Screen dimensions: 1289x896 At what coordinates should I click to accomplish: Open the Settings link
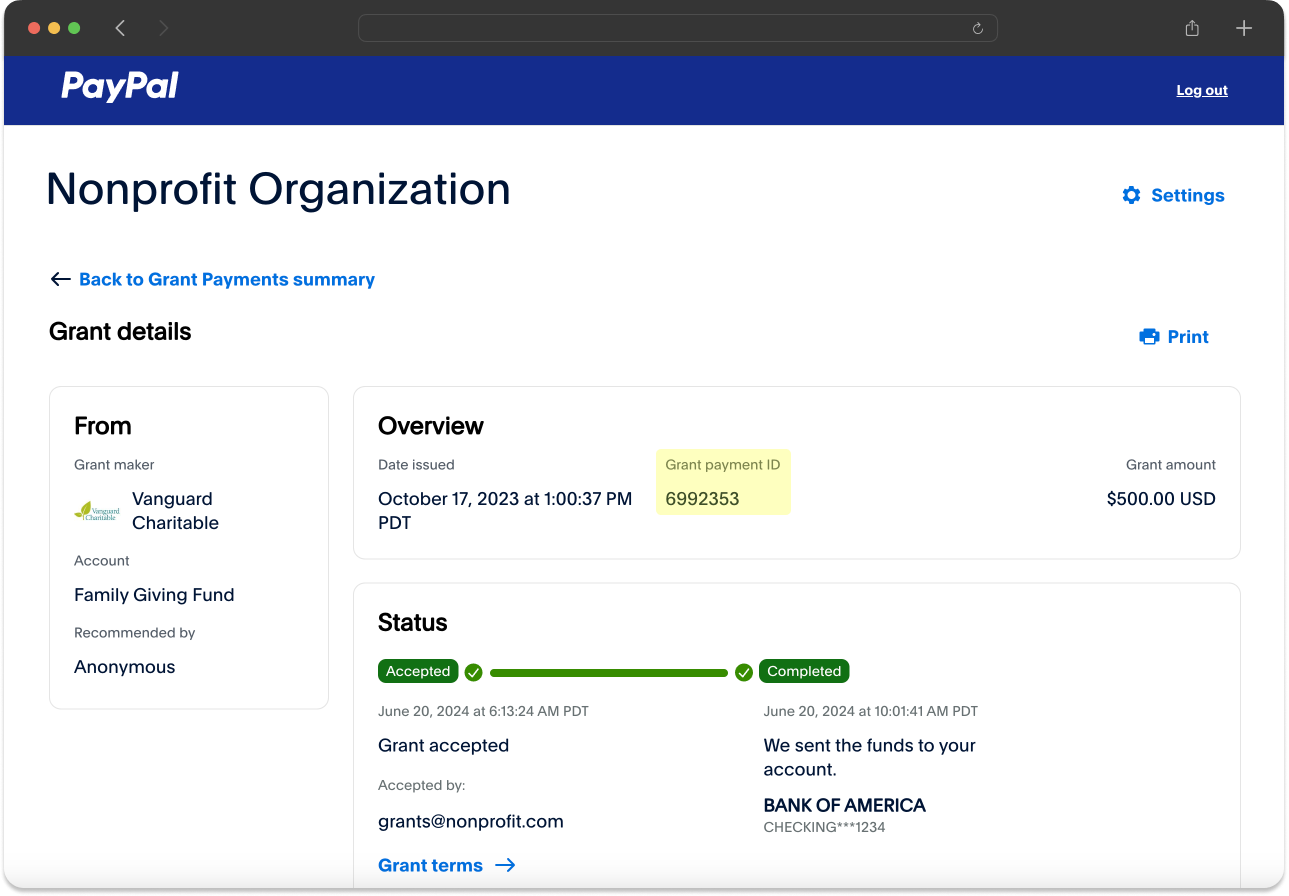pyautogui.click(x=1187, y=195)
